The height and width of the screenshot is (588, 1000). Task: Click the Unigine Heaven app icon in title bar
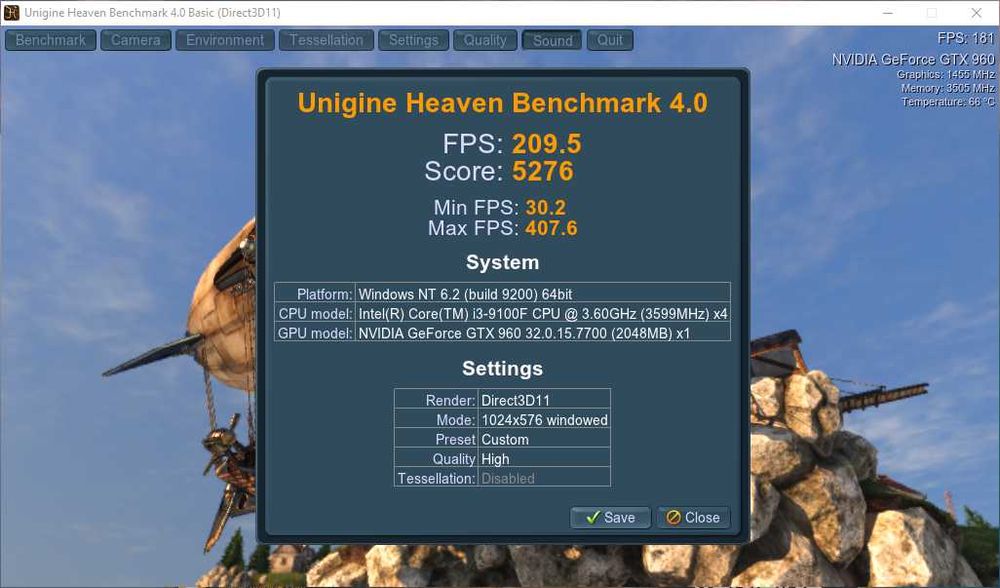point(11,12)
